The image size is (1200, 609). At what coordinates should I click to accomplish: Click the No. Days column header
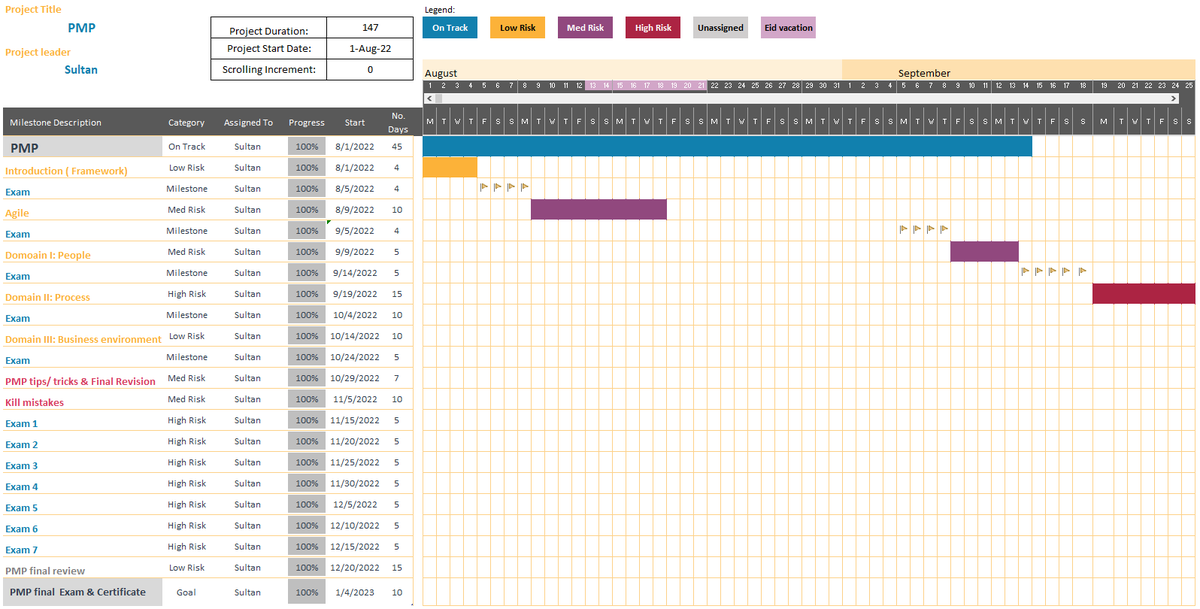[398, 122]
